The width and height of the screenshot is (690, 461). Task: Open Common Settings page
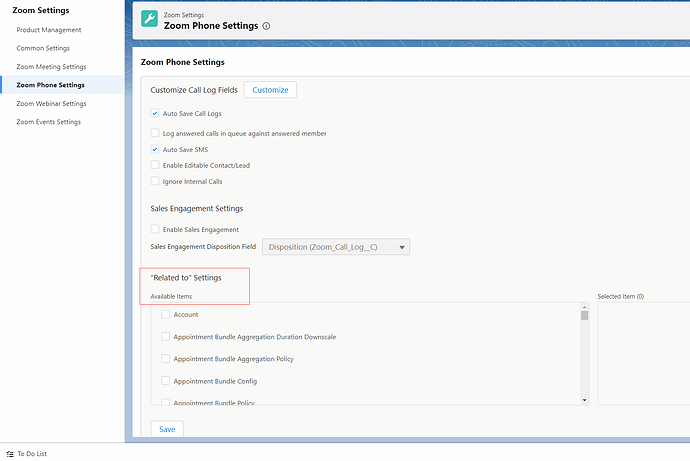tap(43, 48)
